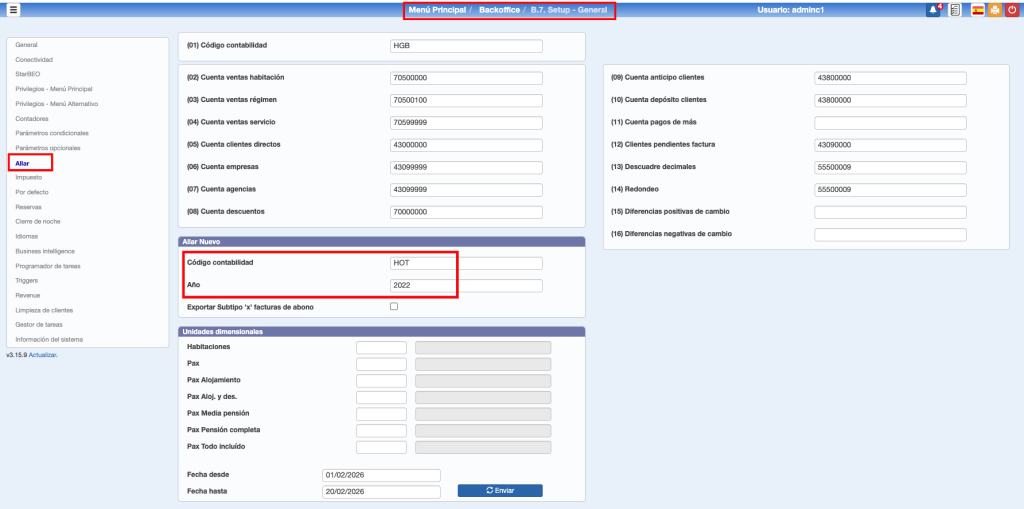
Task: Open the hamburger menu icon
Action: click(14, 10)
